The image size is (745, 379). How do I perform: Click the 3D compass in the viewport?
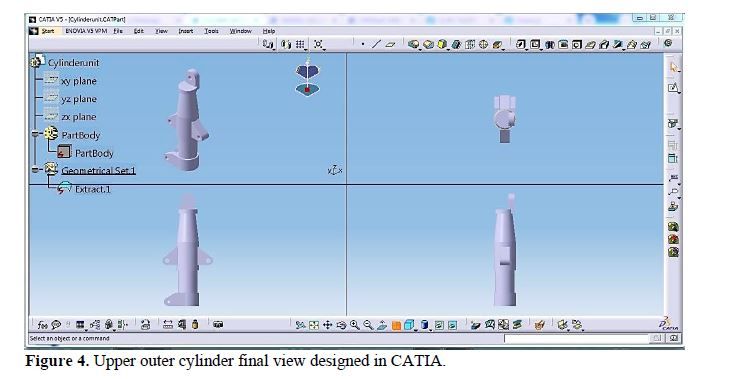[307, 77]
